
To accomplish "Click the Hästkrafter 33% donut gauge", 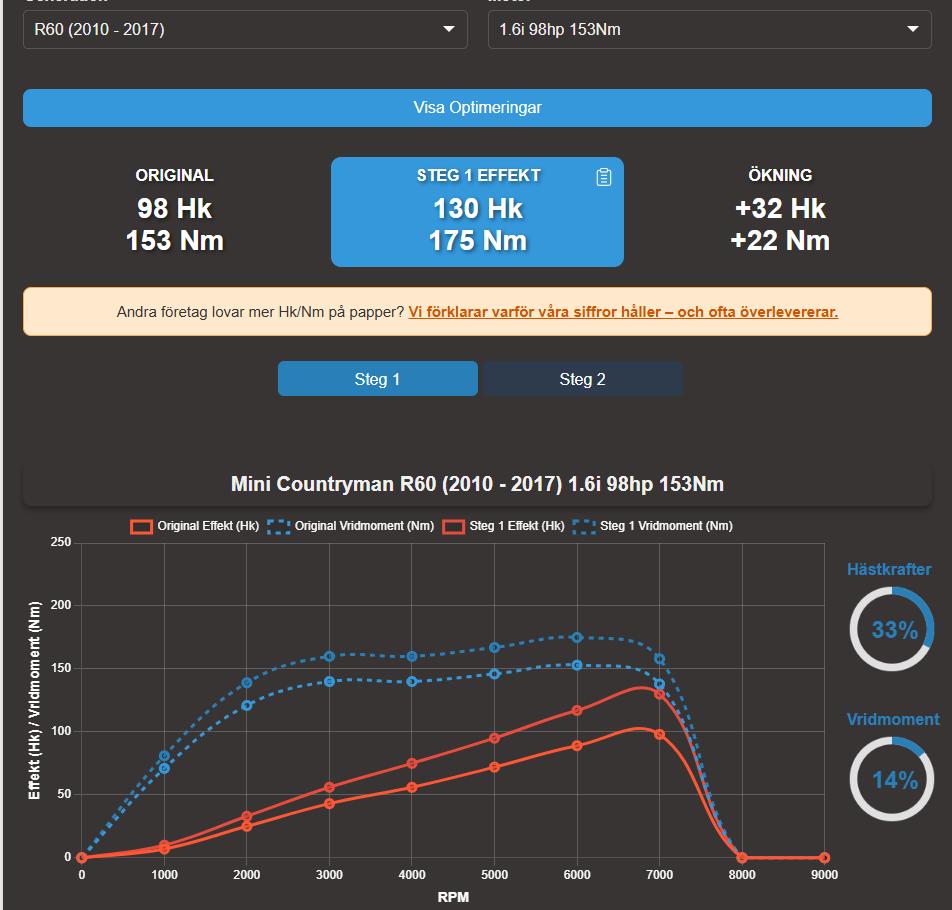I will pos(891,629).
